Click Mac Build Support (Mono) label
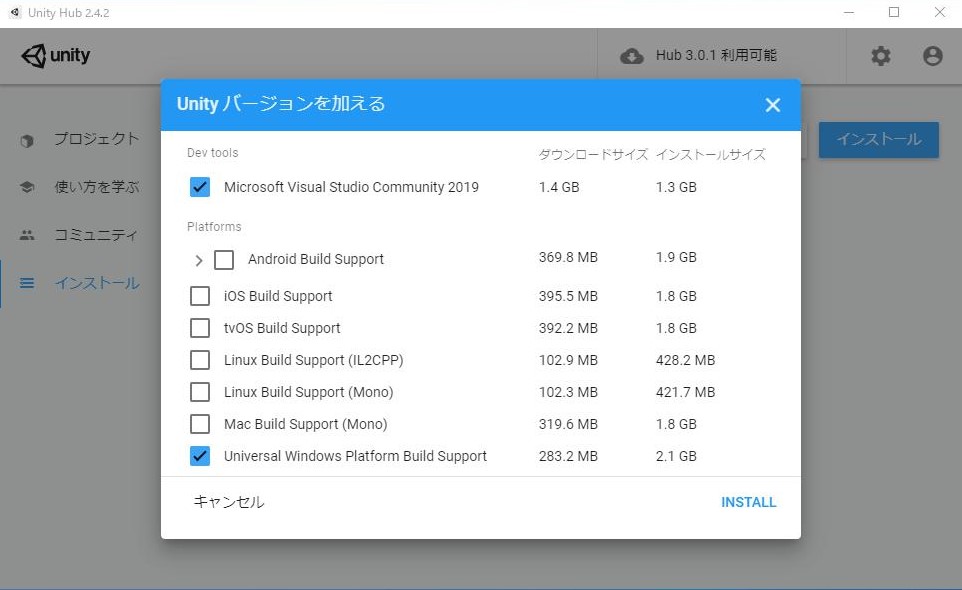Viewport: 962px width, 590px height. coord(306,424)
